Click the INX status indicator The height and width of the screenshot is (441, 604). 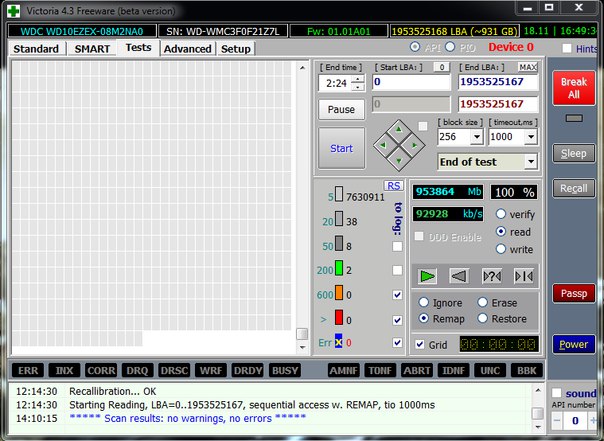[x=64, y=371]
